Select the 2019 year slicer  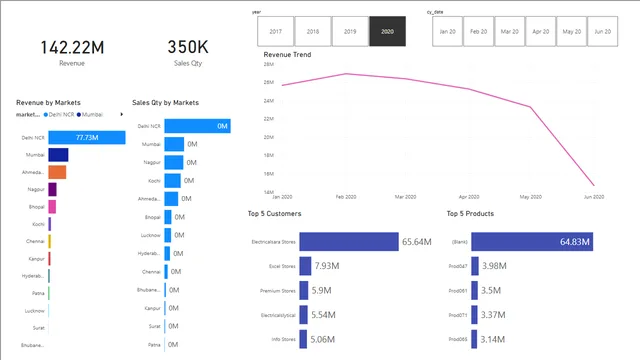(350, 31)
